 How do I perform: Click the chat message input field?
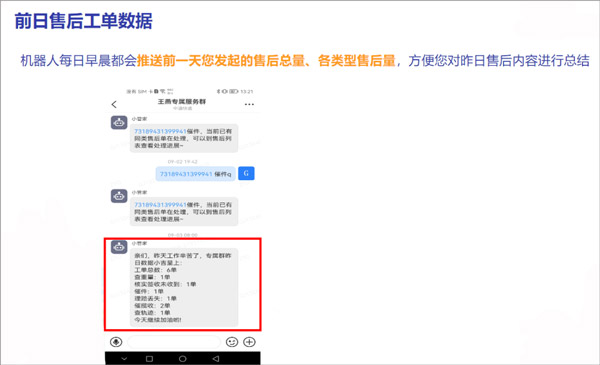[x=174, y=342]
